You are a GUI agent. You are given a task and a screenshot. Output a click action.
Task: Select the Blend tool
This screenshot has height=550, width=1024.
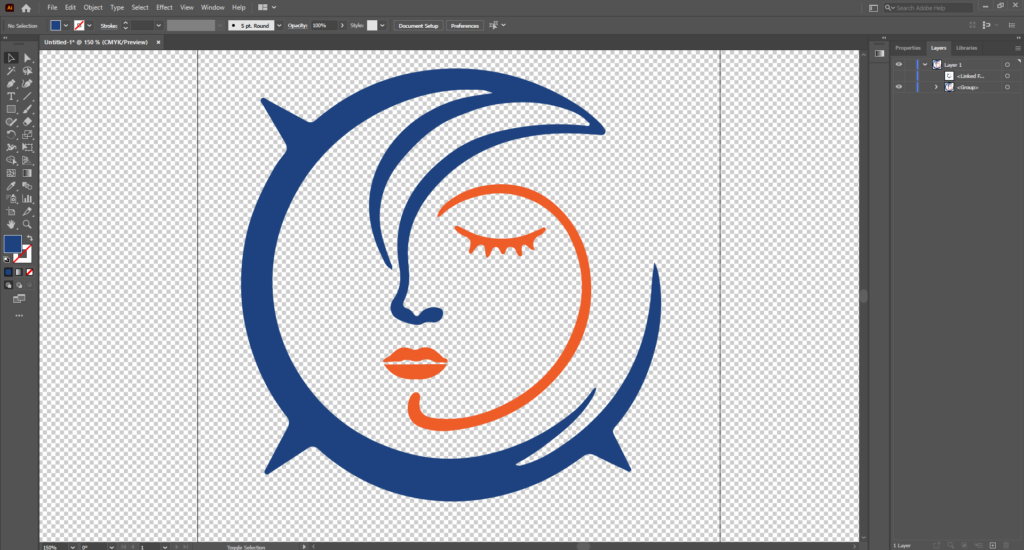pos(27,186)
